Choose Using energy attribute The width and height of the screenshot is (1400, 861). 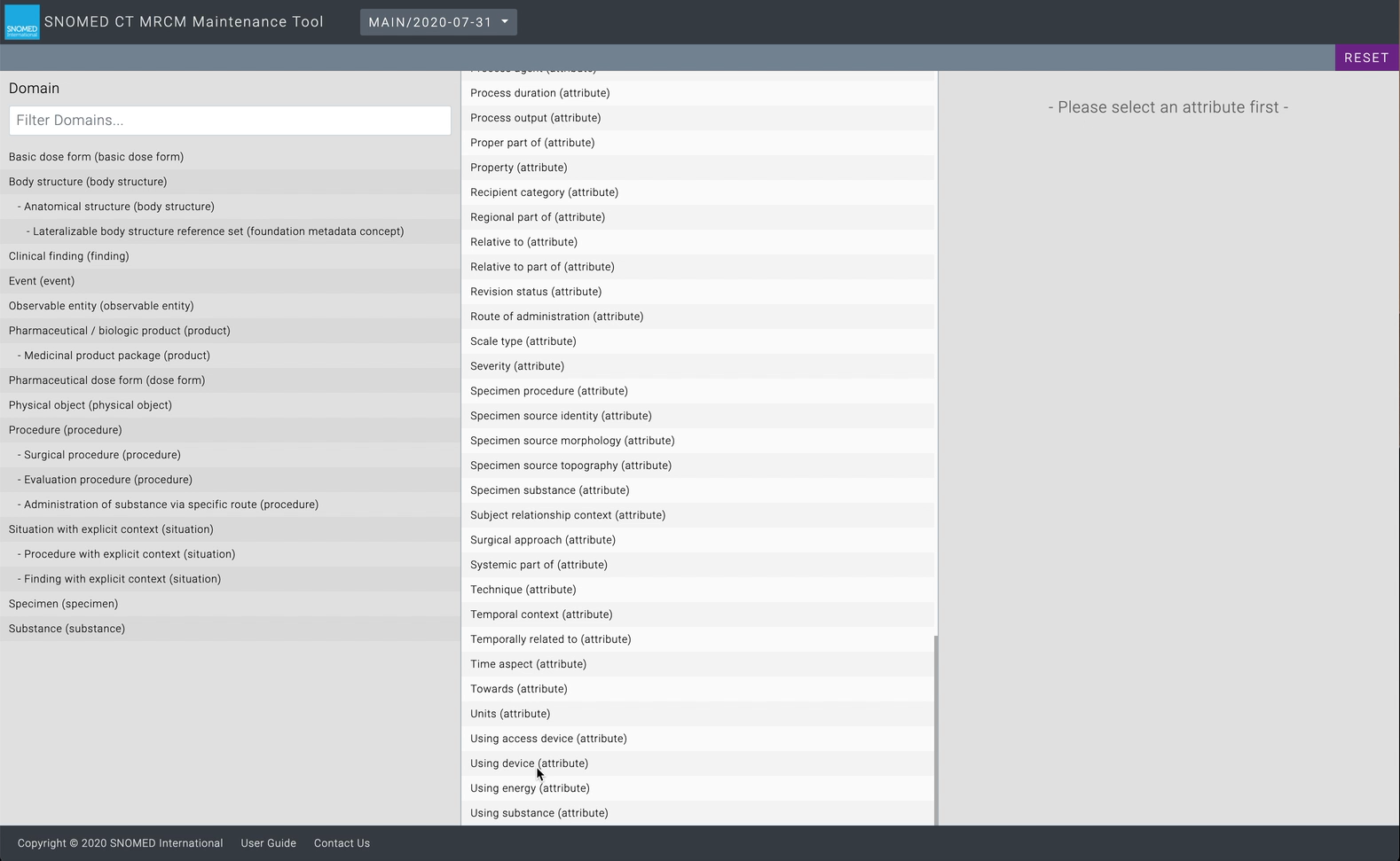(697, 788)
